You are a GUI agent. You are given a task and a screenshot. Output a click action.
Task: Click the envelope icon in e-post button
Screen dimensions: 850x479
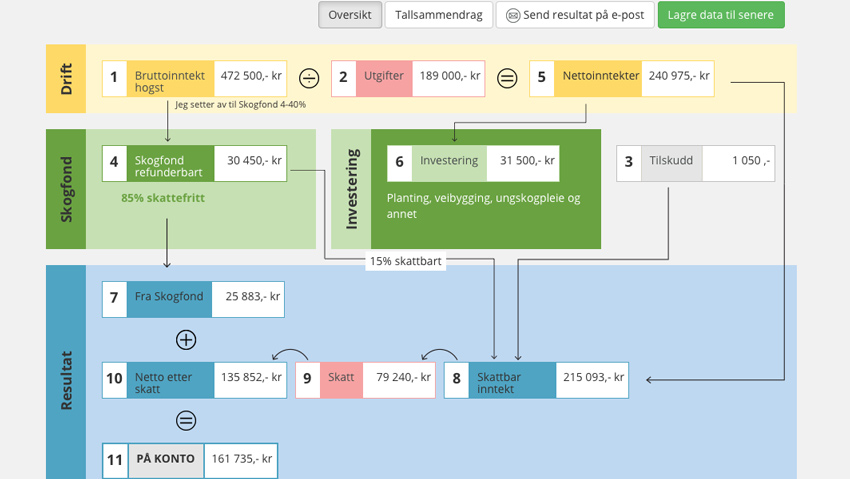click(513, 16)
